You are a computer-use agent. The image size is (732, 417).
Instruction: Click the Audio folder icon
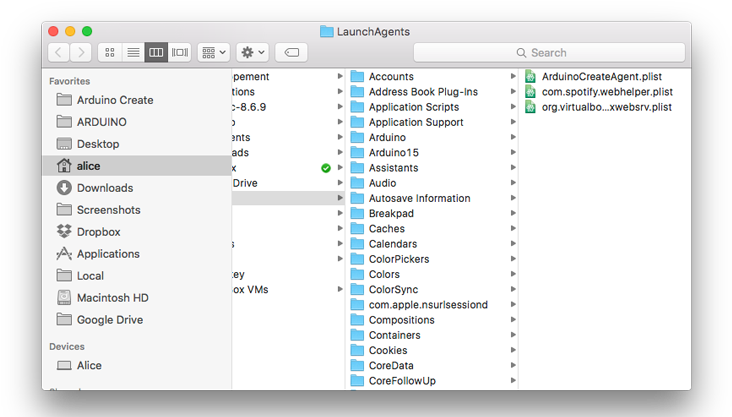point(357,183)
